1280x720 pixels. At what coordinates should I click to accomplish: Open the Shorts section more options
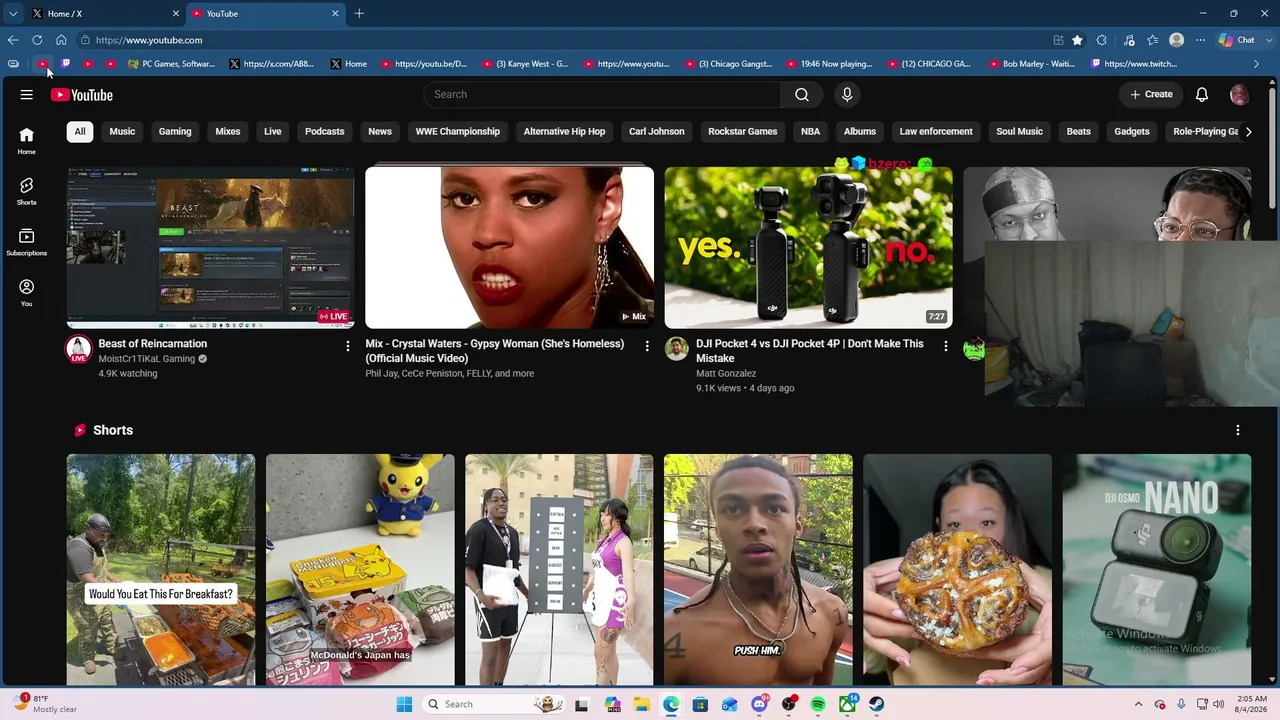click(1238, 430)
